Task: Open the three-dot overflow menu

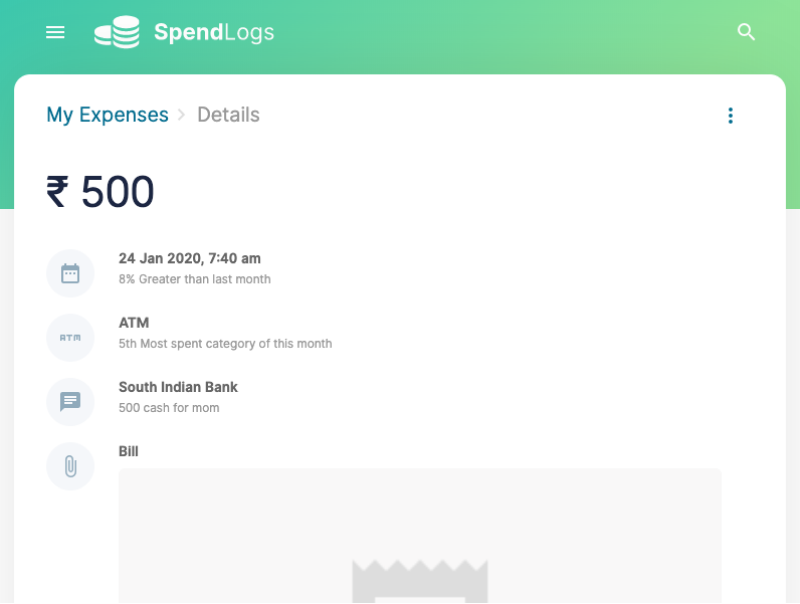Action: click(731, 115)
